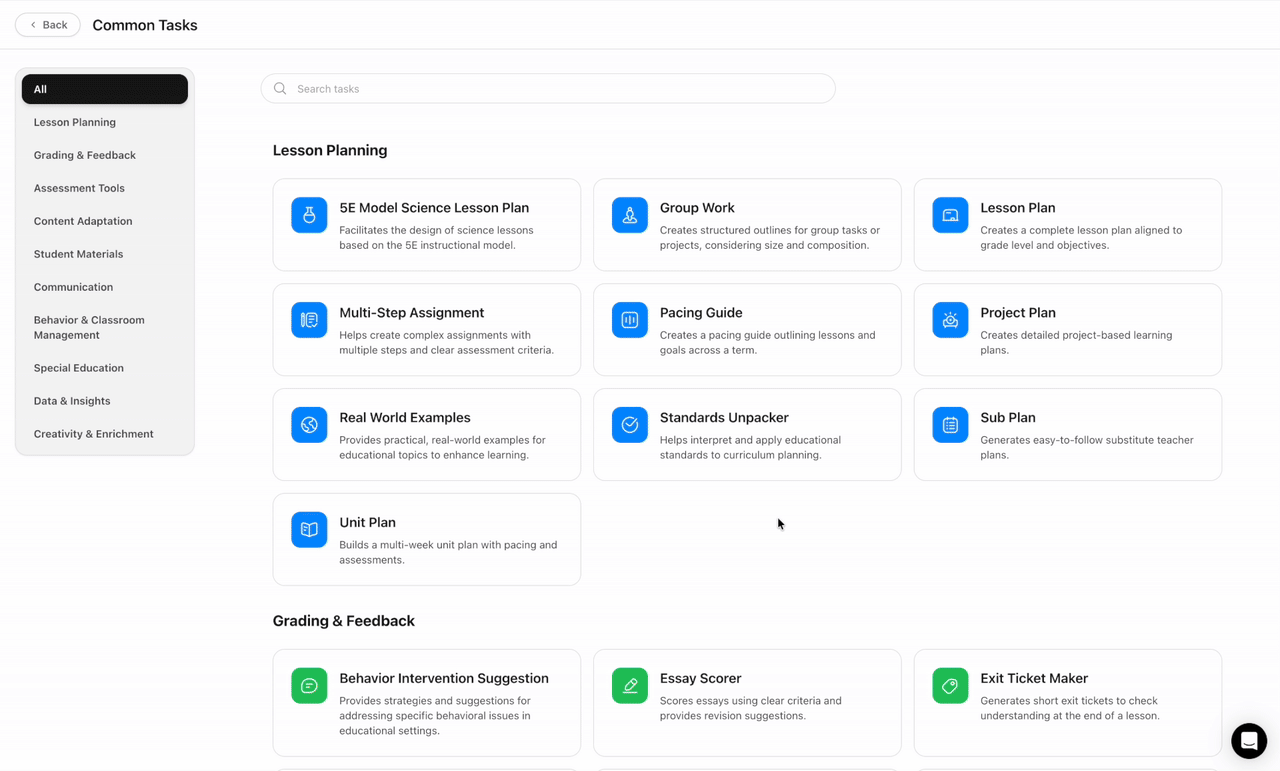The height and width of the screenshot is (771, 1280).
Task: Click the Standards Unpacker checkmark icon
Action: [629, 425]
